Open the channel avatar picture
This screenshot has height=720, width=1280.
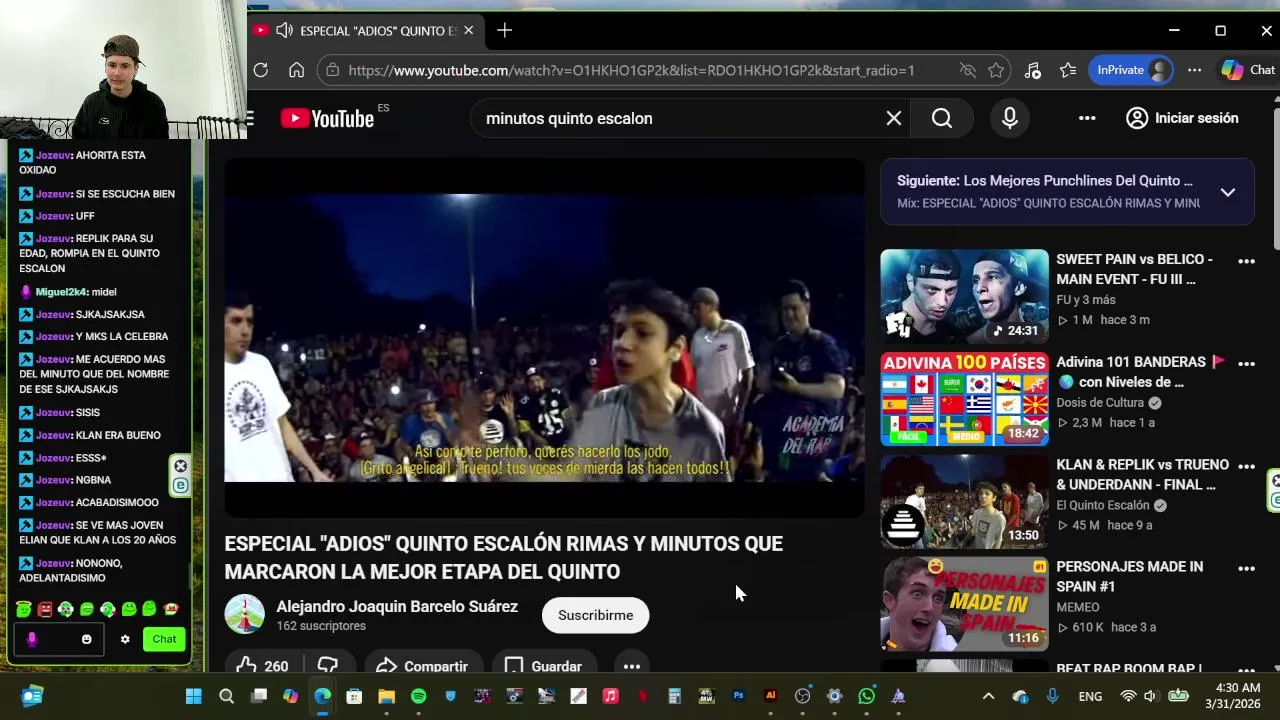[244, 614]
